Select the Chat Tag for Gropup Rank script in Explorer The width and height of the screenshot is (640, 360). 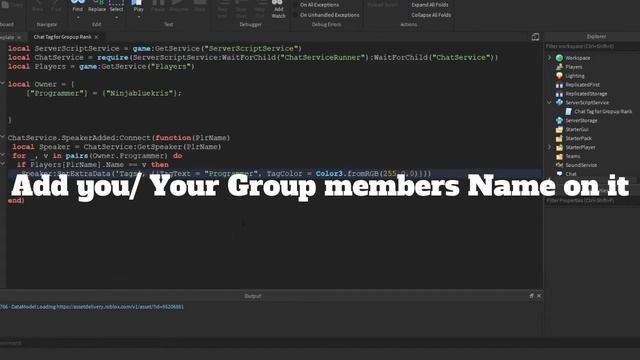pyautogui.click(x=603, y=111)
